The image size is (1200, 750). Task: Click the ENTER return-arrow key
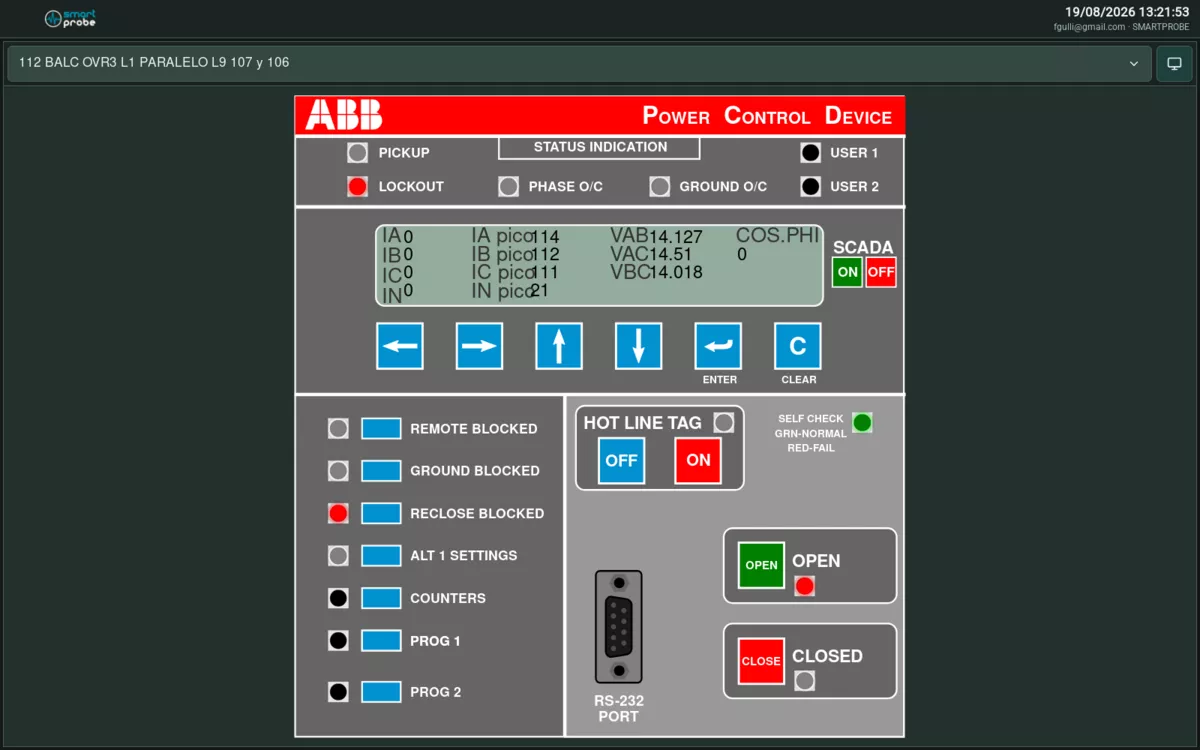pyautogui.click(x=718, y=346)
